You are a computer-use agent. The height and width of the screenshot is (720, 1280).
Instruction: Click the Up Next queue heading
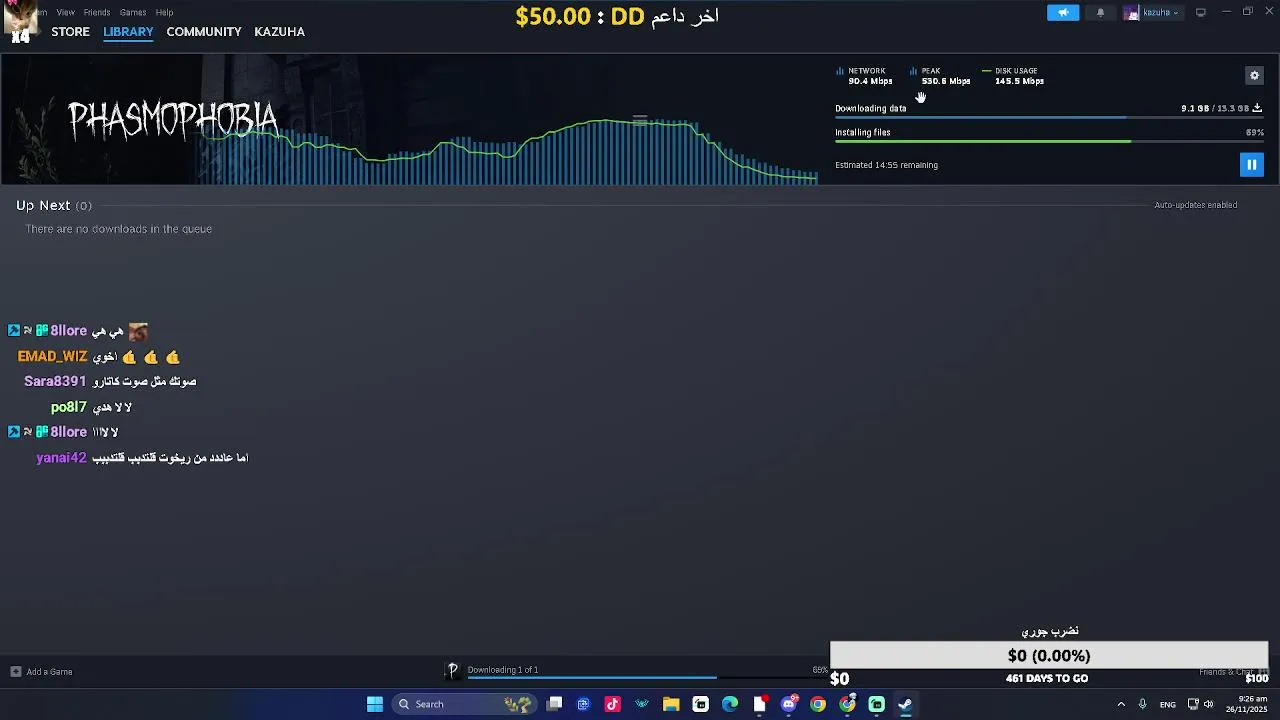point(54,205)
